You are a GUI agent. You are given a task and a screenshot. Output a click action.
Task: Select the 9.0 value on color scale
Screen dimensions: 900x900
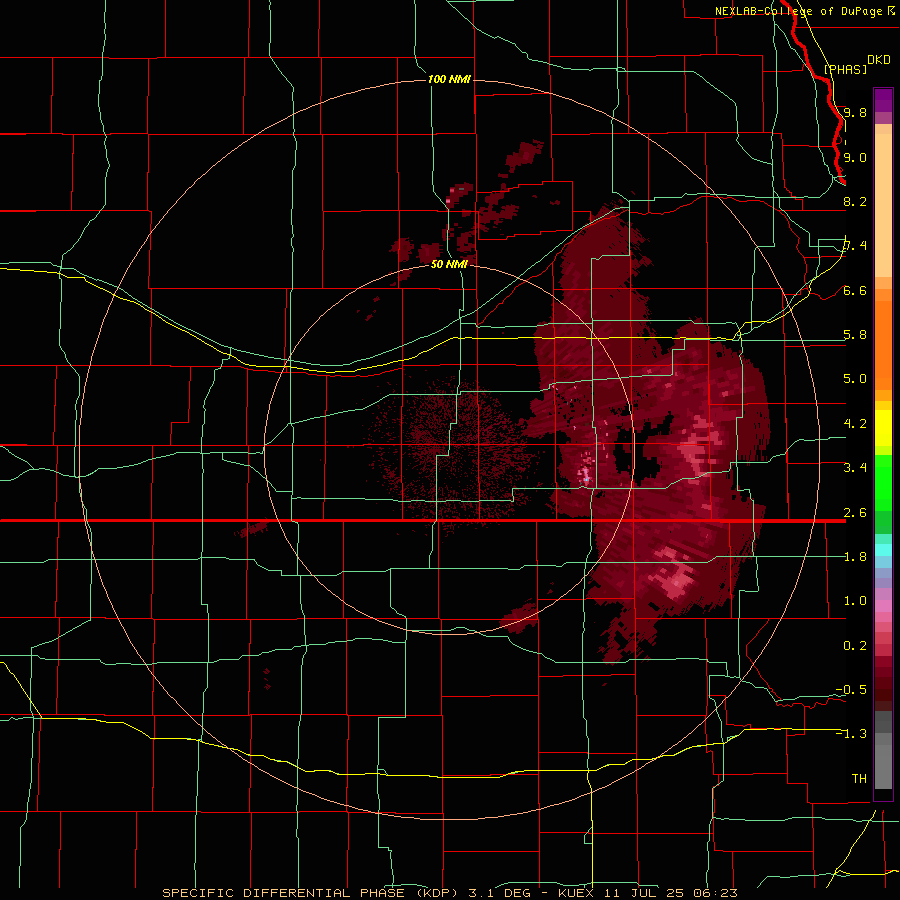tap(855, 157)
